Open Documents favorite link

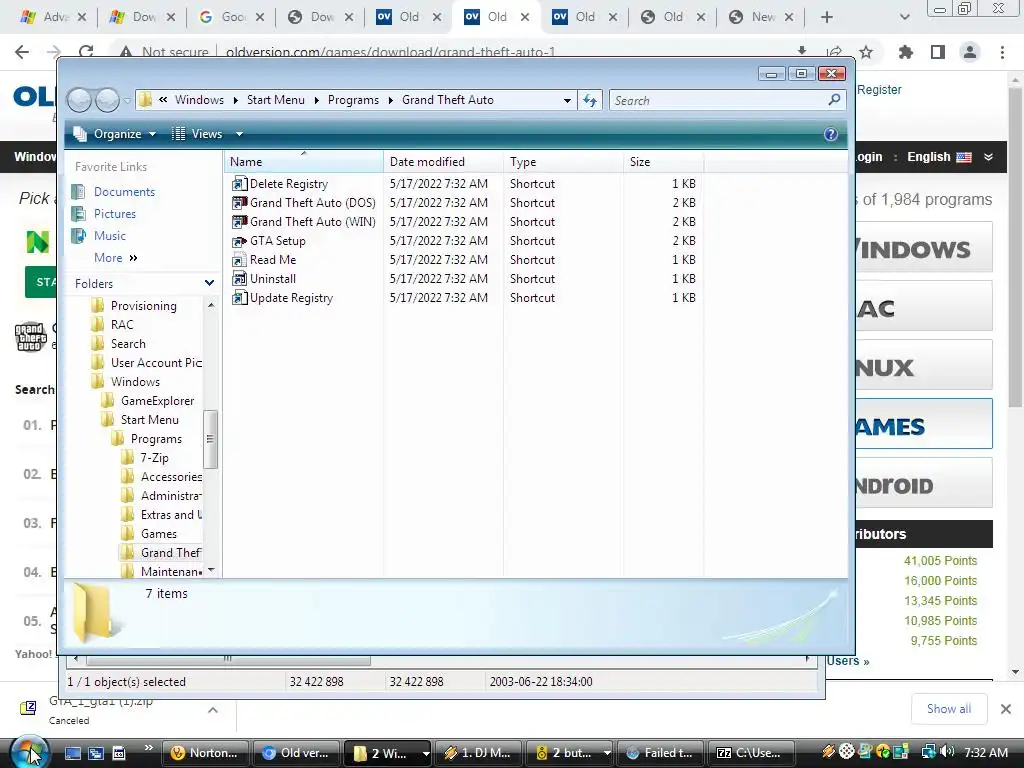click(x=124, y=192)
